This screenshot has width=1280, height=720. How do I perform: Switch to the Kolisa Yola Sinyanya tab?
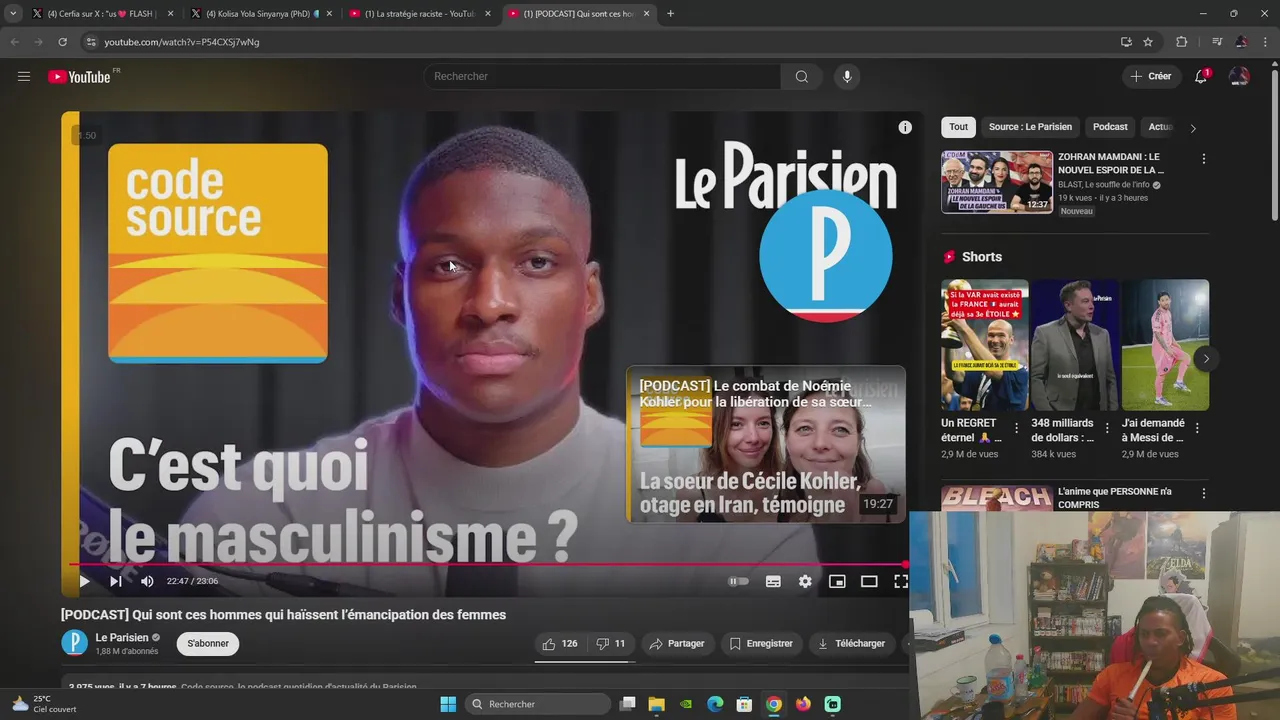click(262, 14)
